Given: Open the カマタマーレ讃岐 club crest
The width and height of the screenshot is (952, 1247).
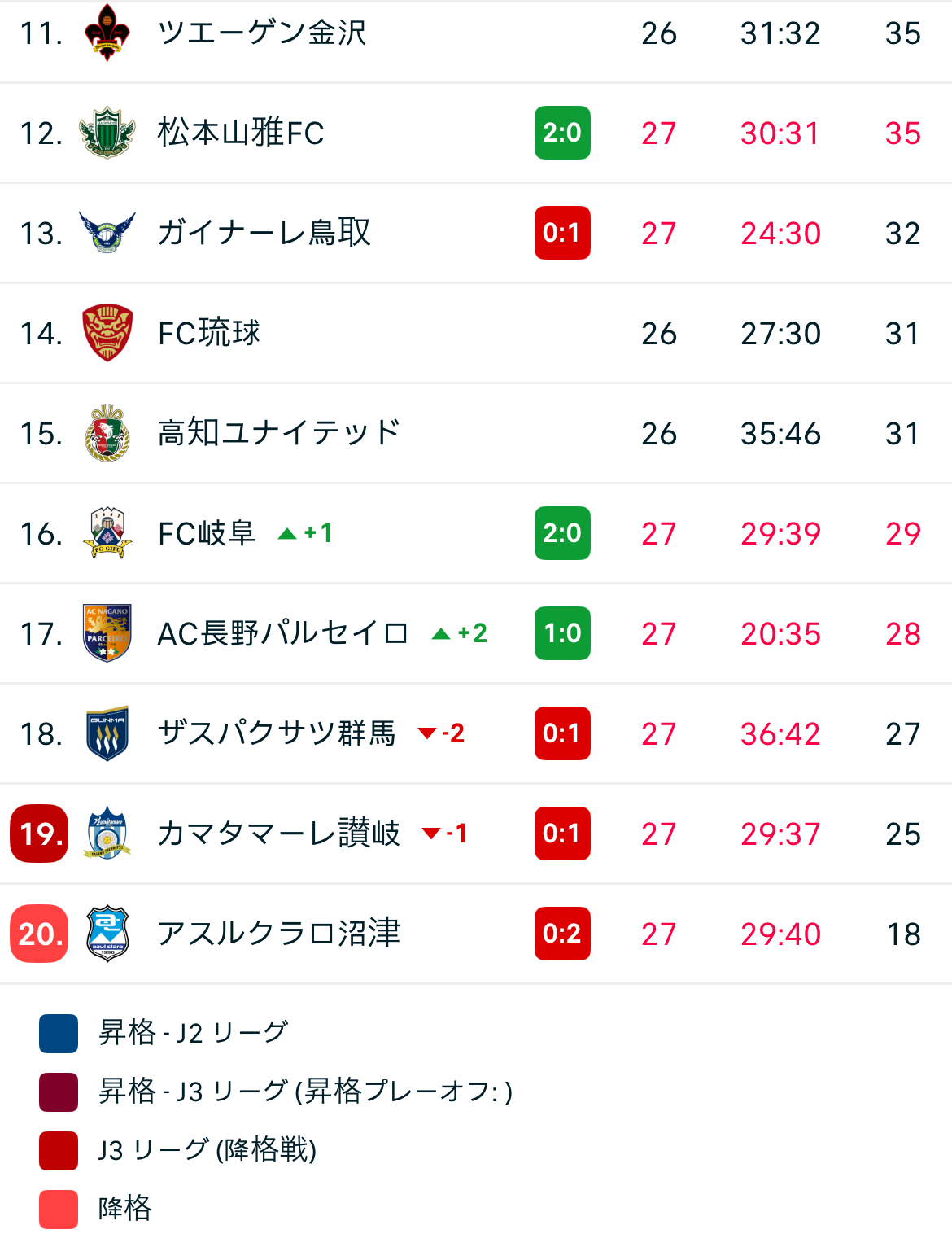Looking at the screenshot, I should click(x=107, y=834).
